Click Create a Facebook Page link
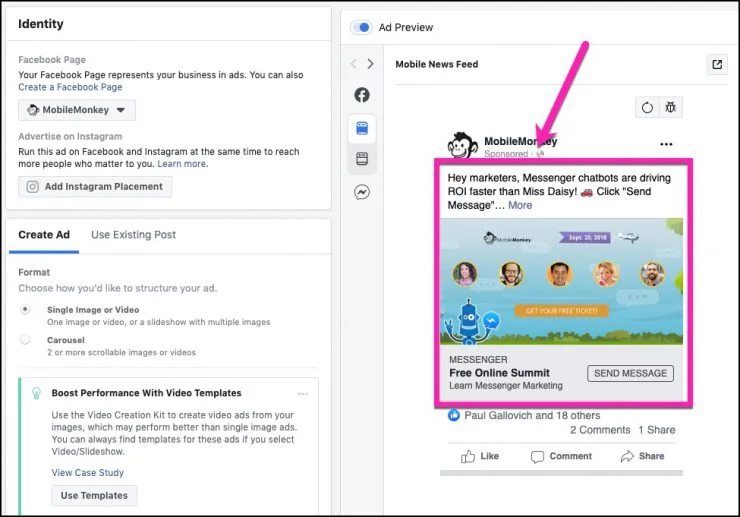The height and width of the screenshot is (517, 740). (70, 87)
